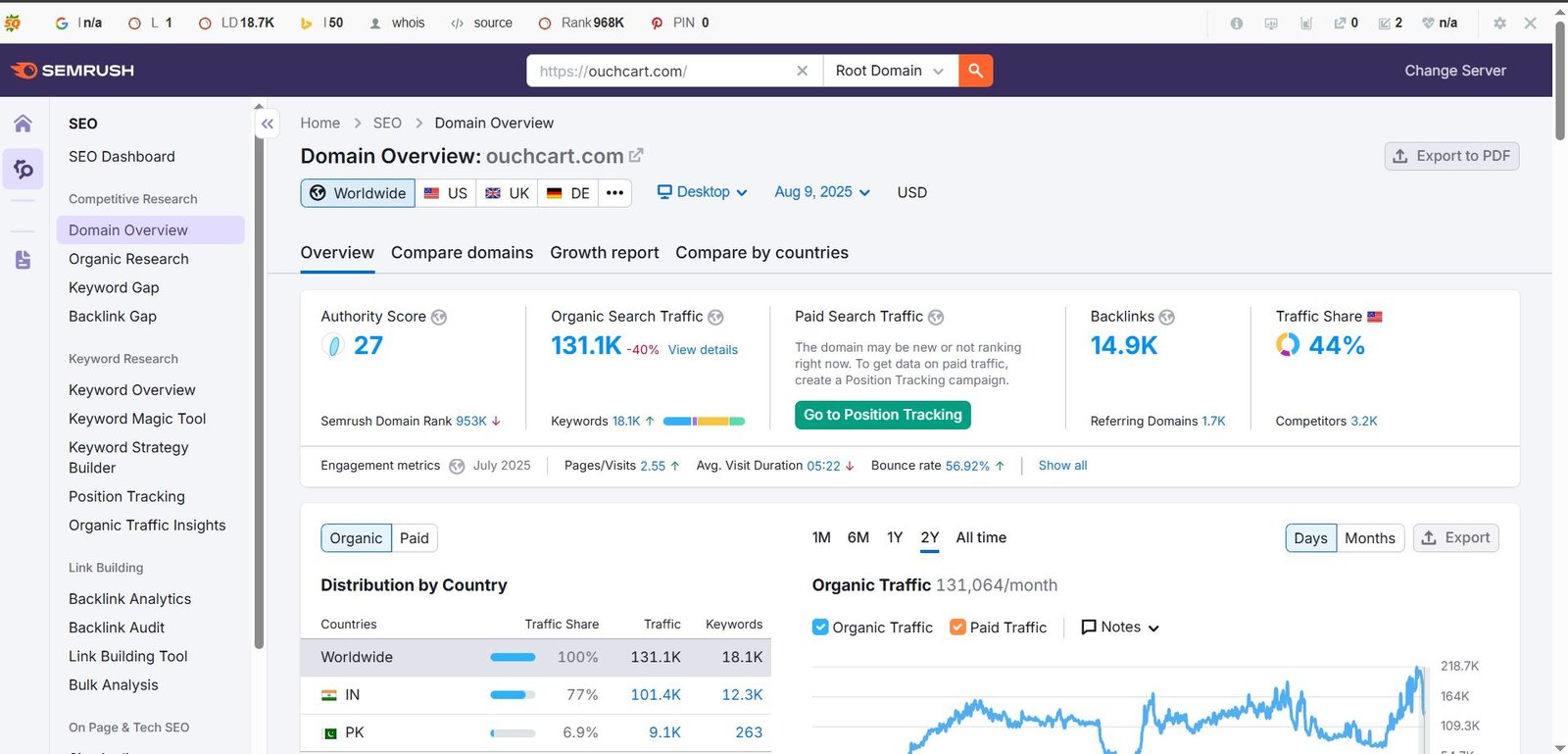The height and width of the screenshot is (754, 1568).
Task: Click the Worldwide traffic share bar
Action: [513, 657]
